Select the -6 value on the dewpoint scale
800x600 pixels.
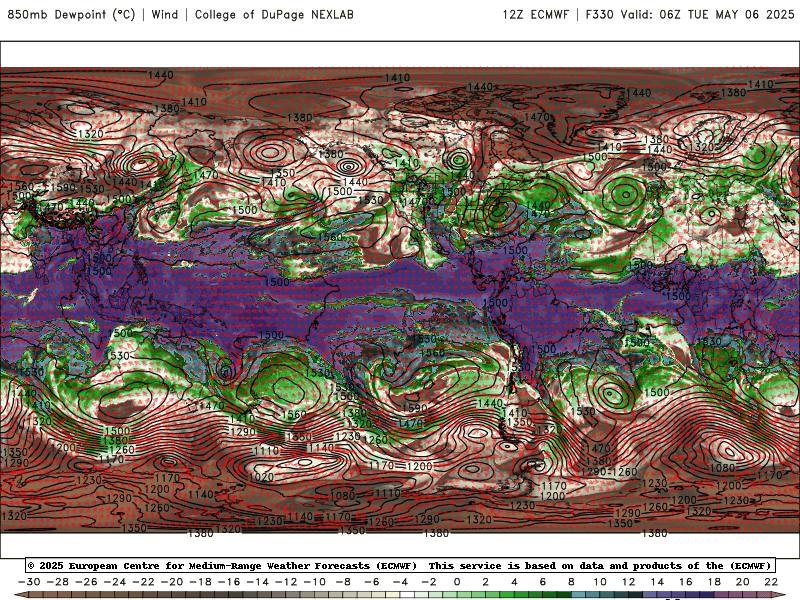[x=372, y=582]
